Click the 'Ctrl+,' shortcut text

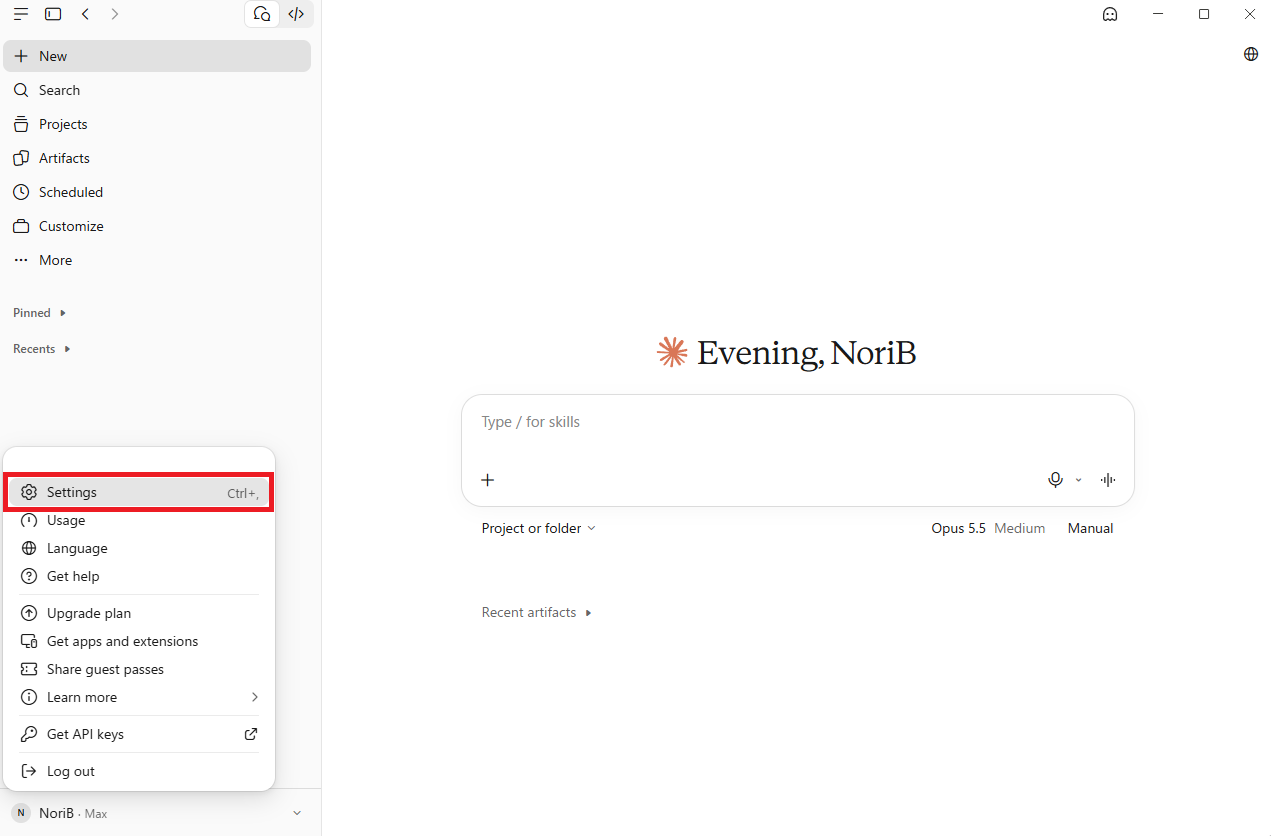[x=243, y=493]
